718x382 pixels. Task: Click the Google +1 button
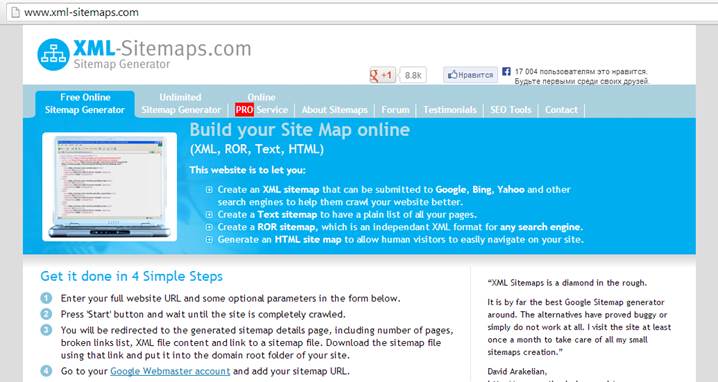pyautogui.click(x=382, y=75)
